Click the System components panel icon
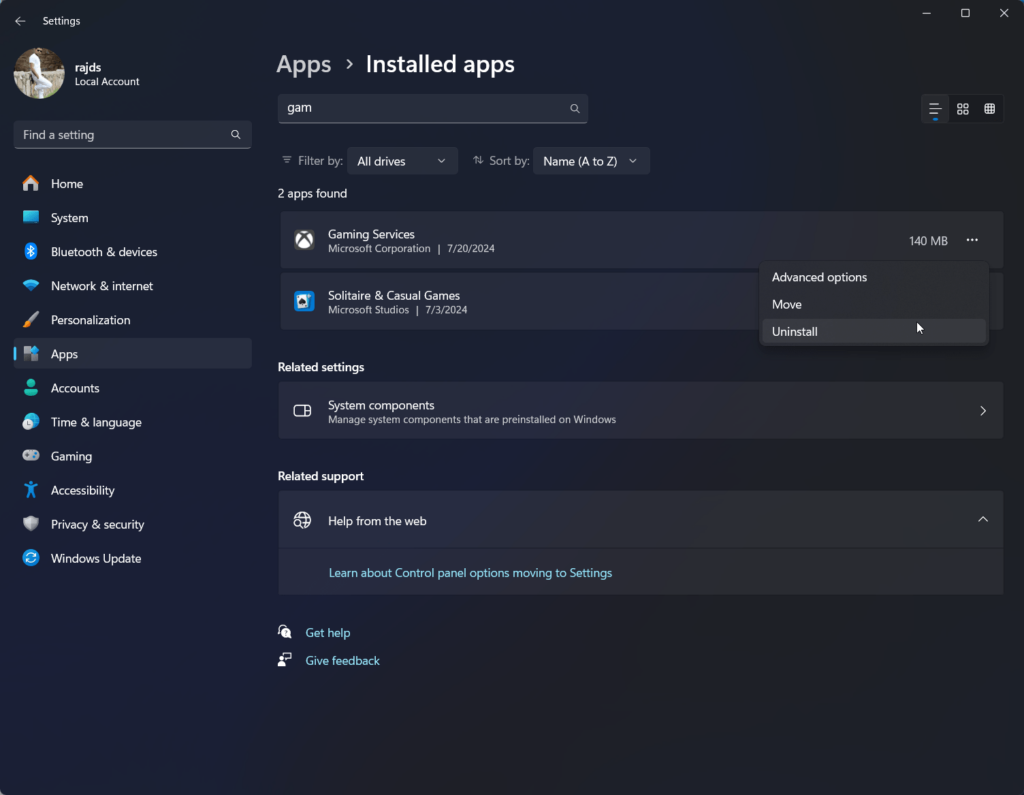Image resolution: width=1024 pixels, height=795 pixels. tap(302, 411)
